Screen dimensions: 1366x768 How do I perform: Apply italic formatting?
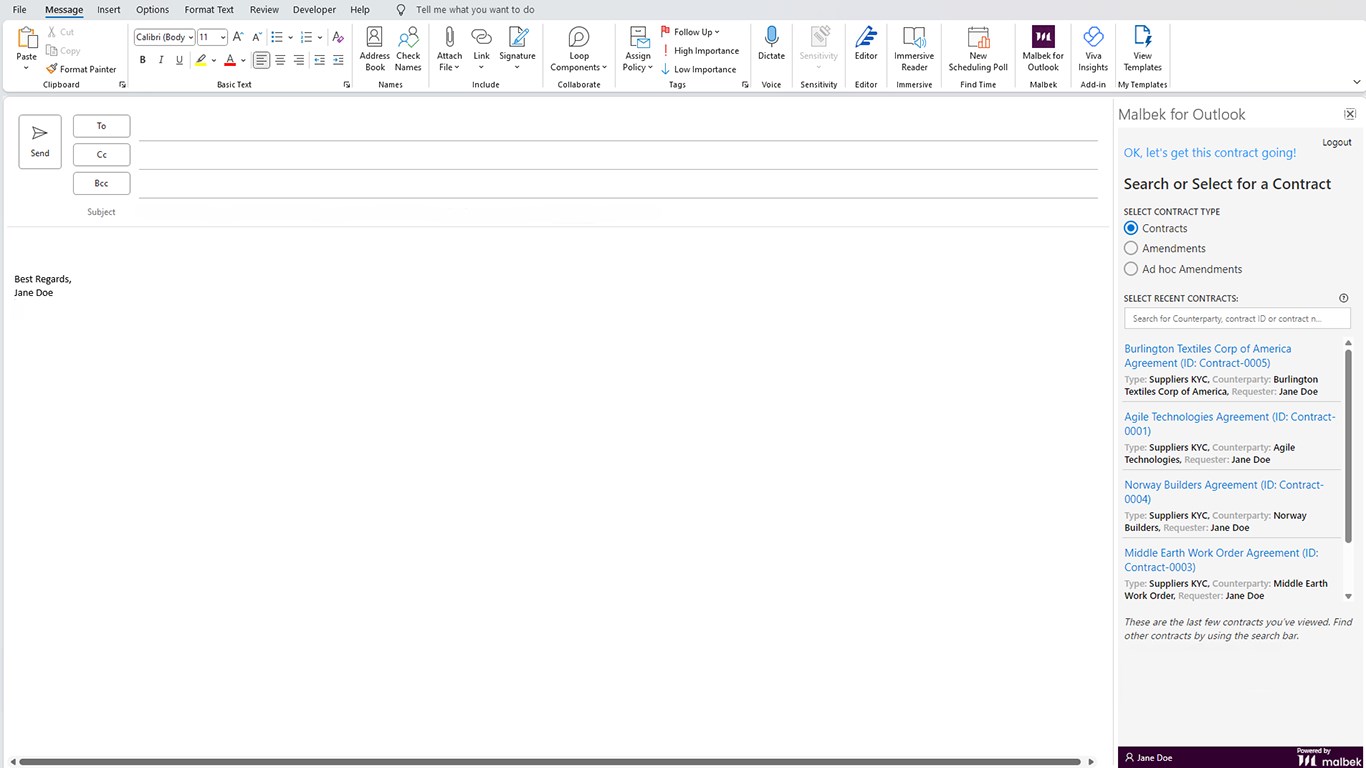click(161, 60)
